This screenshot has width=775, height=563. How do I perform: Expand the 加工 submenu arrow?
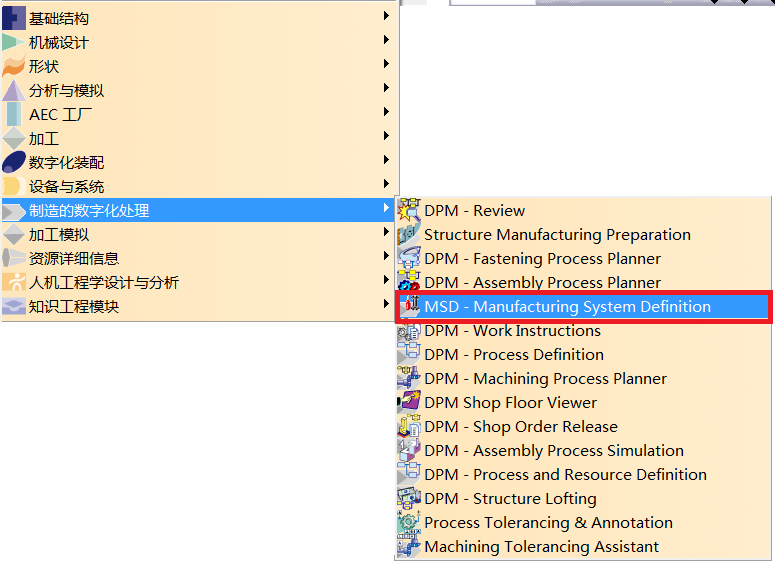click(386, 135)
